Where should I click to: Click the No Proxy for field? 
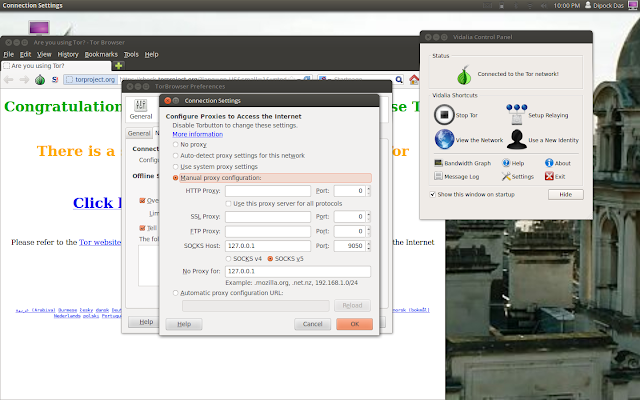298,271
